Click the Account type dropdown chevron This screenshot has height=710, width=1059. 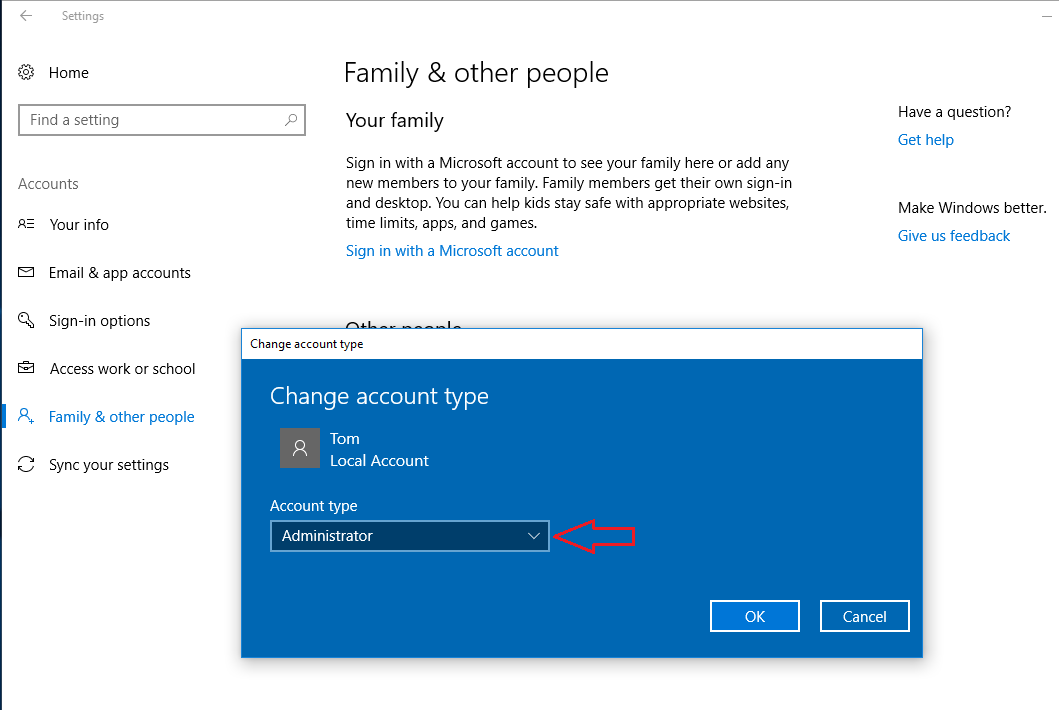pyautogui.click(x=534, y=536)
